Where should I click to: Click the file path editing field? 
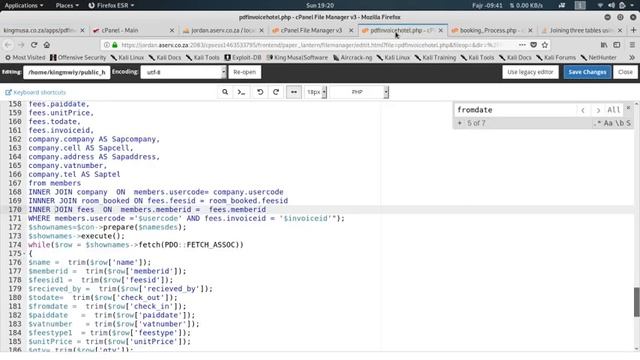click(x=67, y=72)
